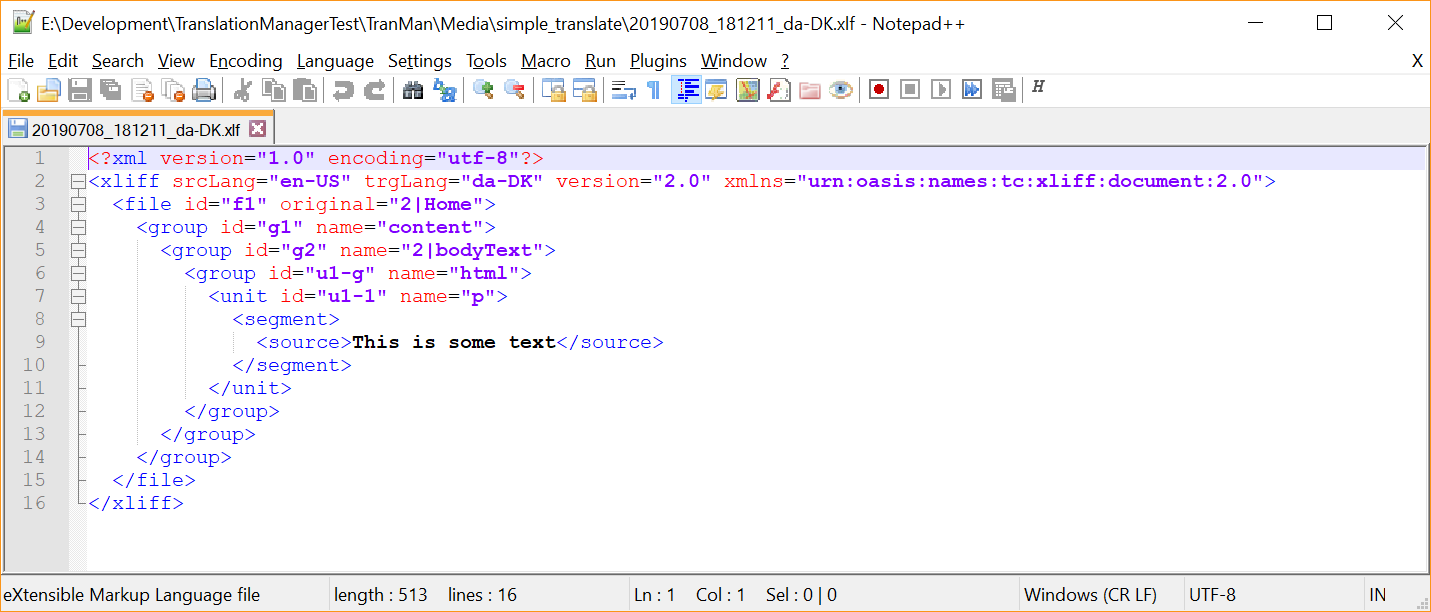This screenshot has width=1431, height=612.
Task: Open the Window menu
Action: tap(734, 61)
